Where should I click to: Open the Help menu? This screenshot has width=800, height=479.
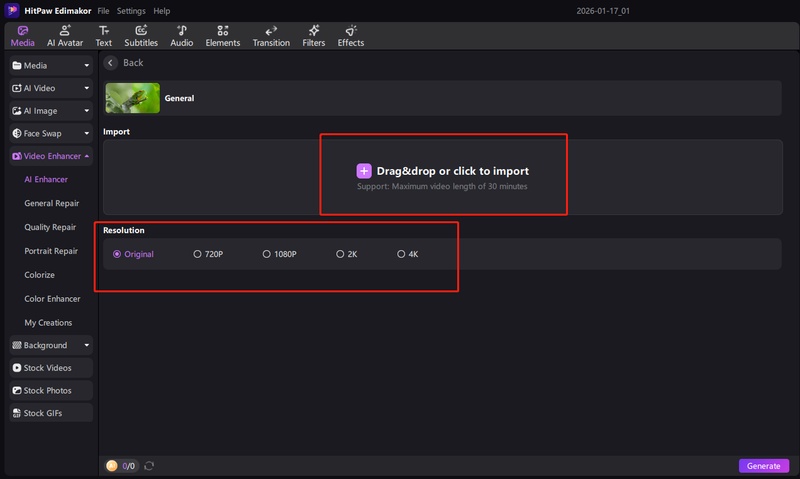[x=161, y=10]
